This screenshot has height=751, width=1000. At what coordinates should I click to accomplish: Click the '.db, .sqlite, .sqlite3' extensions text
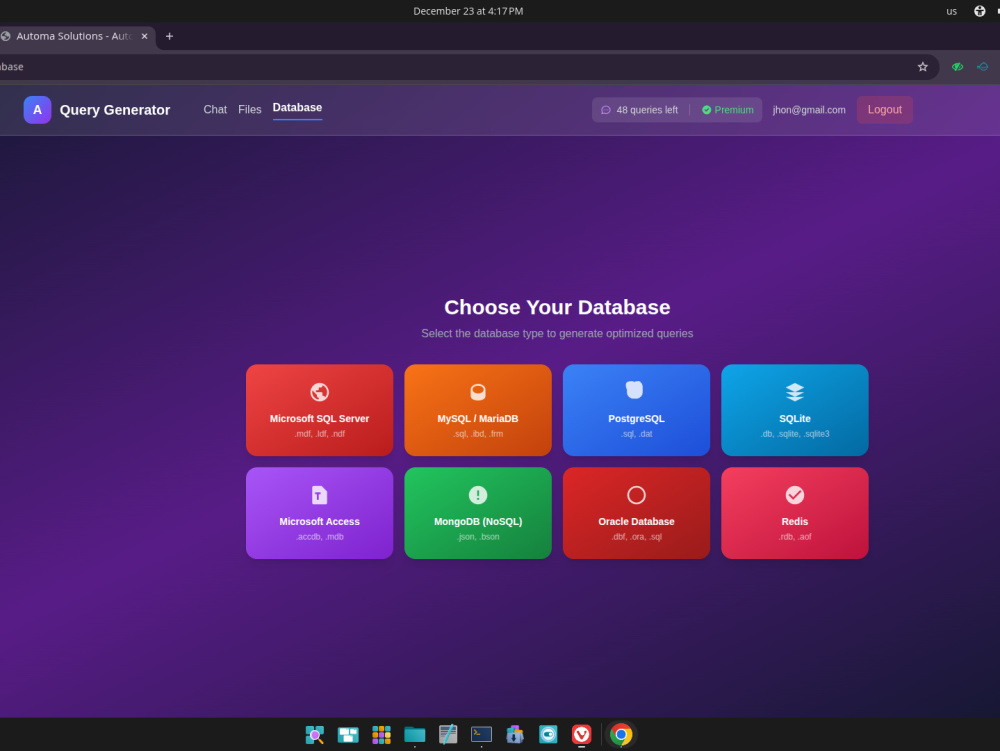(795, 434)
